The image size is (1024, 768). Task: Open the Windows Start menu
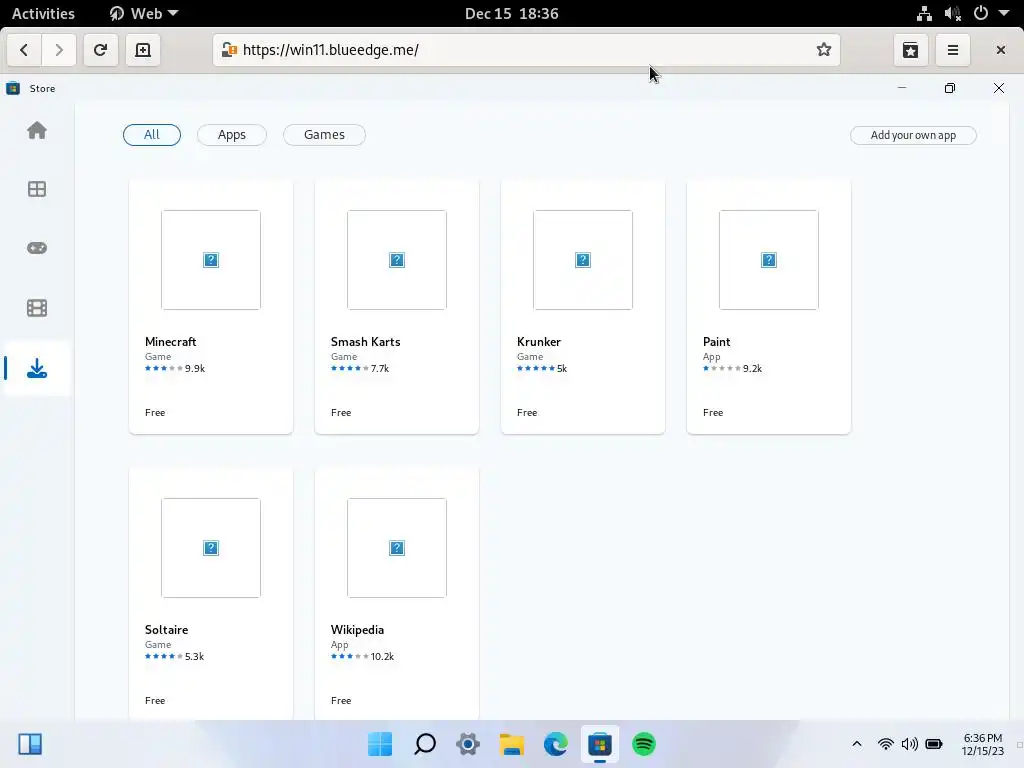380,744
